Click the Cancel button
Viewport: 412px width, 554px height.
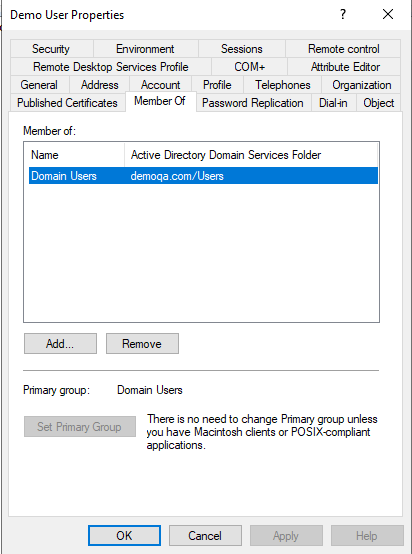pos(205,536)
